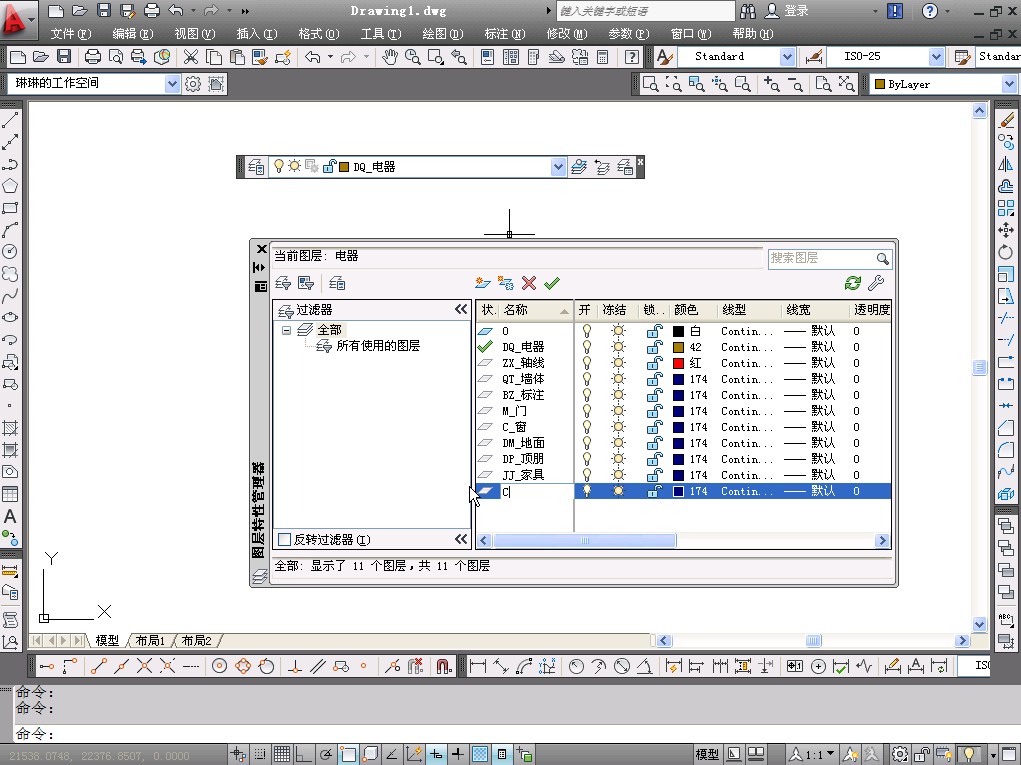Viewport: 1021px width, 765px height.
Task: Click the green Refresh icon in layer manager
Action: coord(852,284)
